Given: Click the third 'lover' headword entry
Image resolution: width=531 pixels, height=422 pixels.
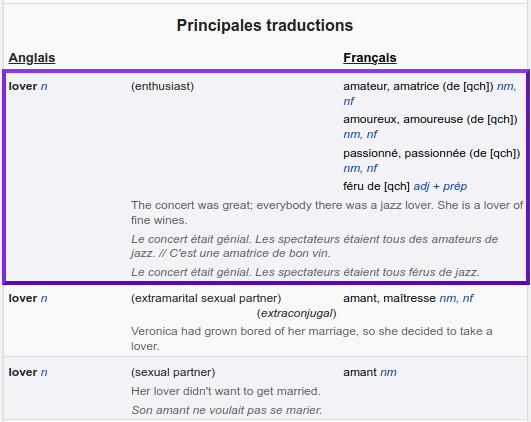Looking at the screenshot, I should [x=23, y=372].
